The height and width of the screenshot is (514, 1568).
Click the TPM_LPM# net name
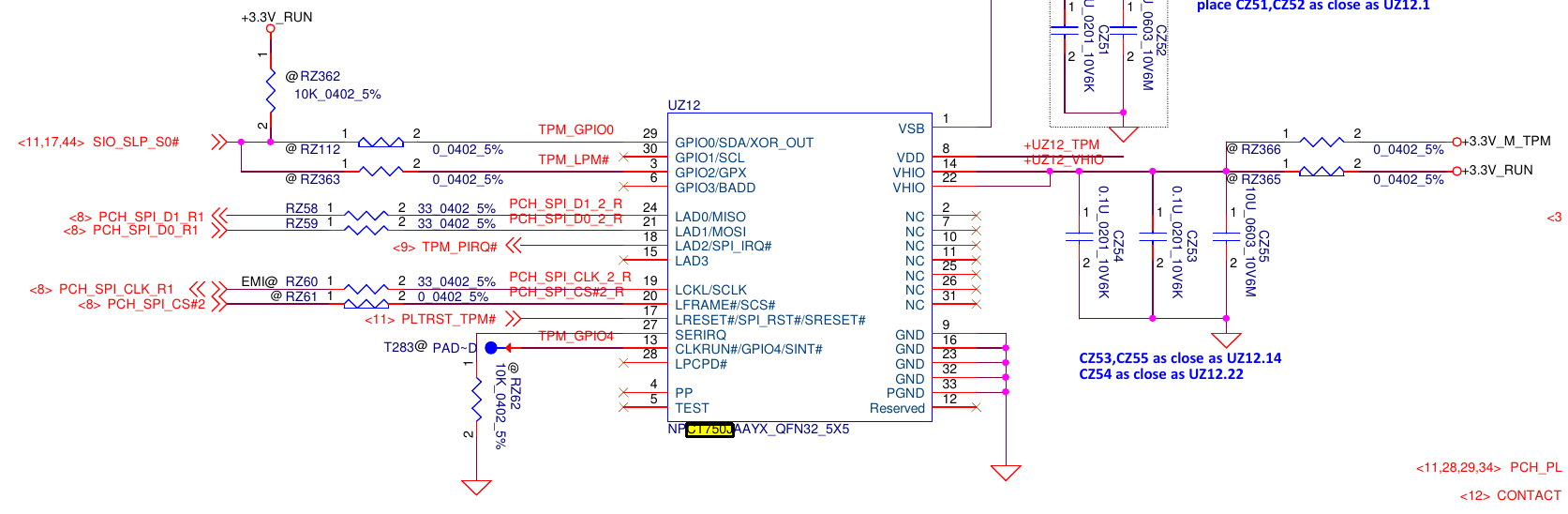click(574, 159)
